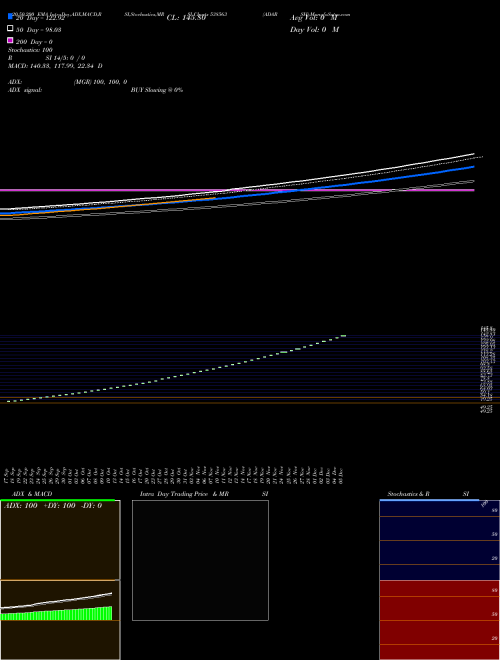500x660 pixels.
Task: Select the '200 Day = 0' legend text
Action: click(34, 42)
